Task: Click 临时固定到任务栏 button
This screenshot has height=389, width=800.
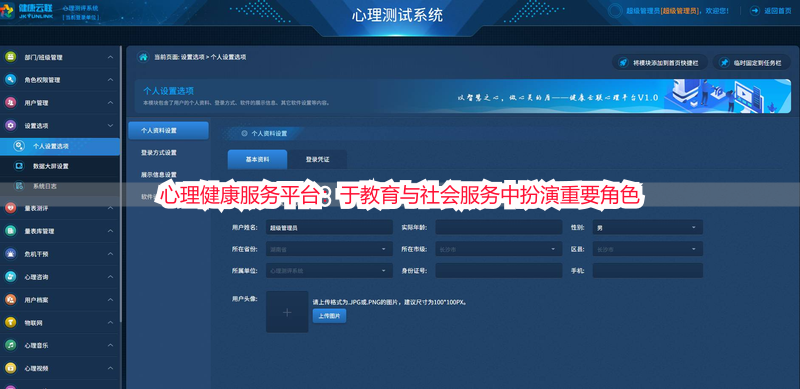Action: 752,63
